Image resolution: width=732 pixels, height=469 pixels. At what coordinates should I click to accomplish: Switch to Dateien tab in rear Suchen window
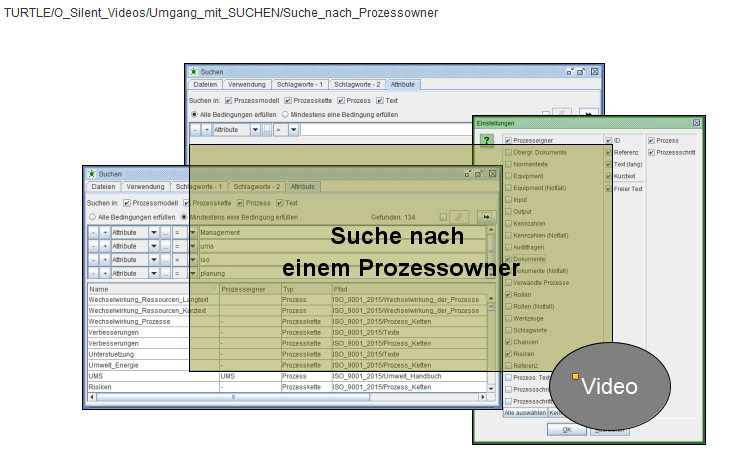click(x=205, y=84)
